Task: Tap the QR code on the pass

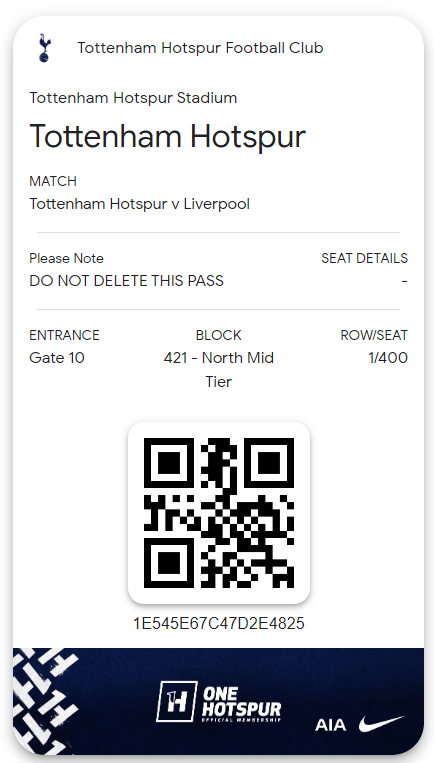Action: 218,513
